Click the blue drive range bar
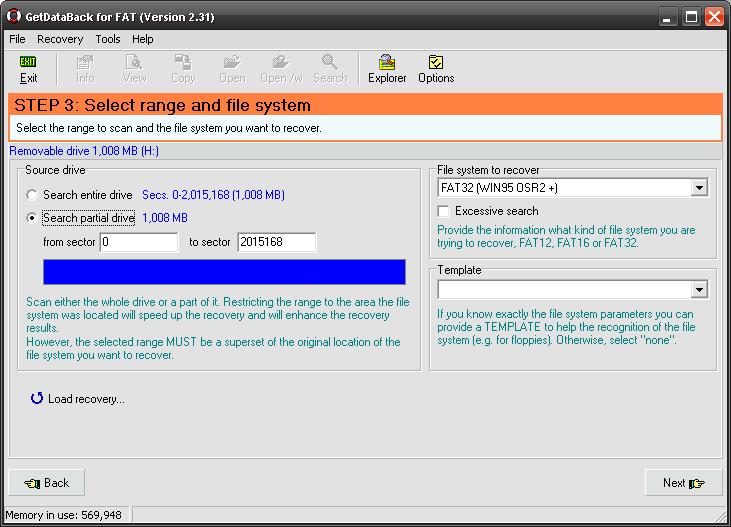Viewport: 731px width, 527px height. pos(224,272)
